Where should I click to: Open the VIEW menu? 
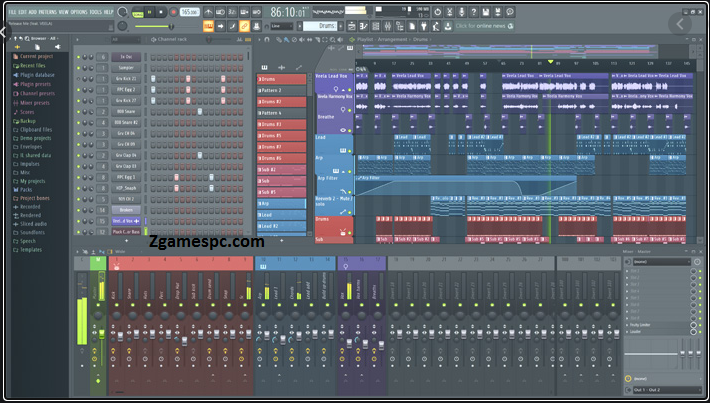[x=63, y=12]
